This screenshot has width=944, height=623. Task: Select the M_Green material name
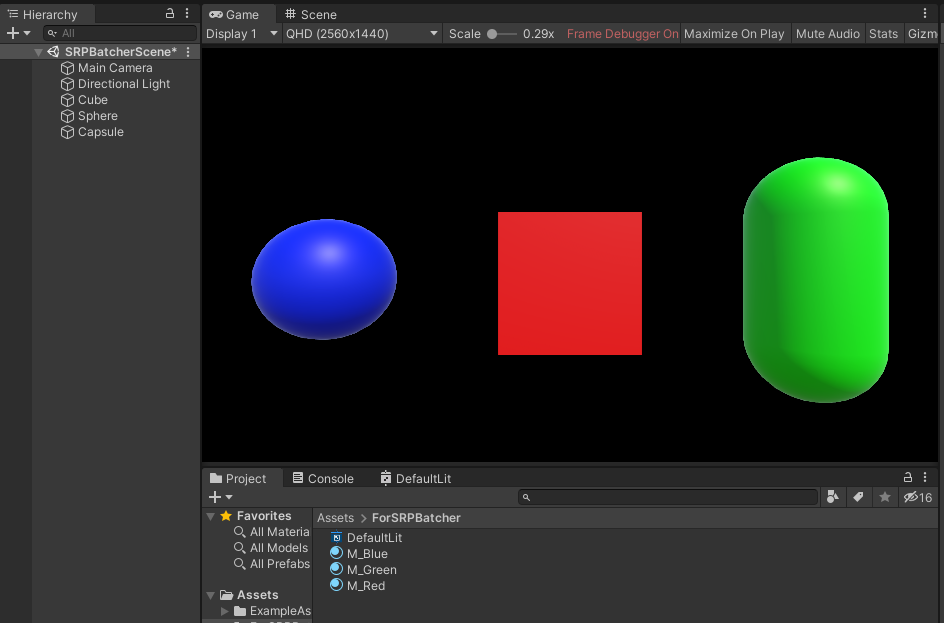tap(371, 570)
